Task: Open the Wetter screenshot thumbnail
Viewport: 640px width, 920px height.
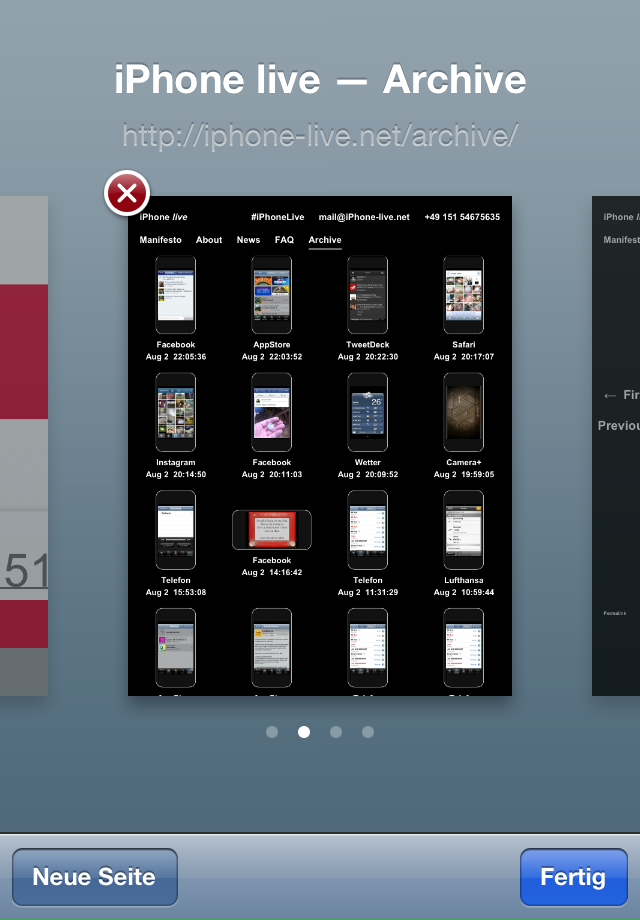Action: (368, 412)
